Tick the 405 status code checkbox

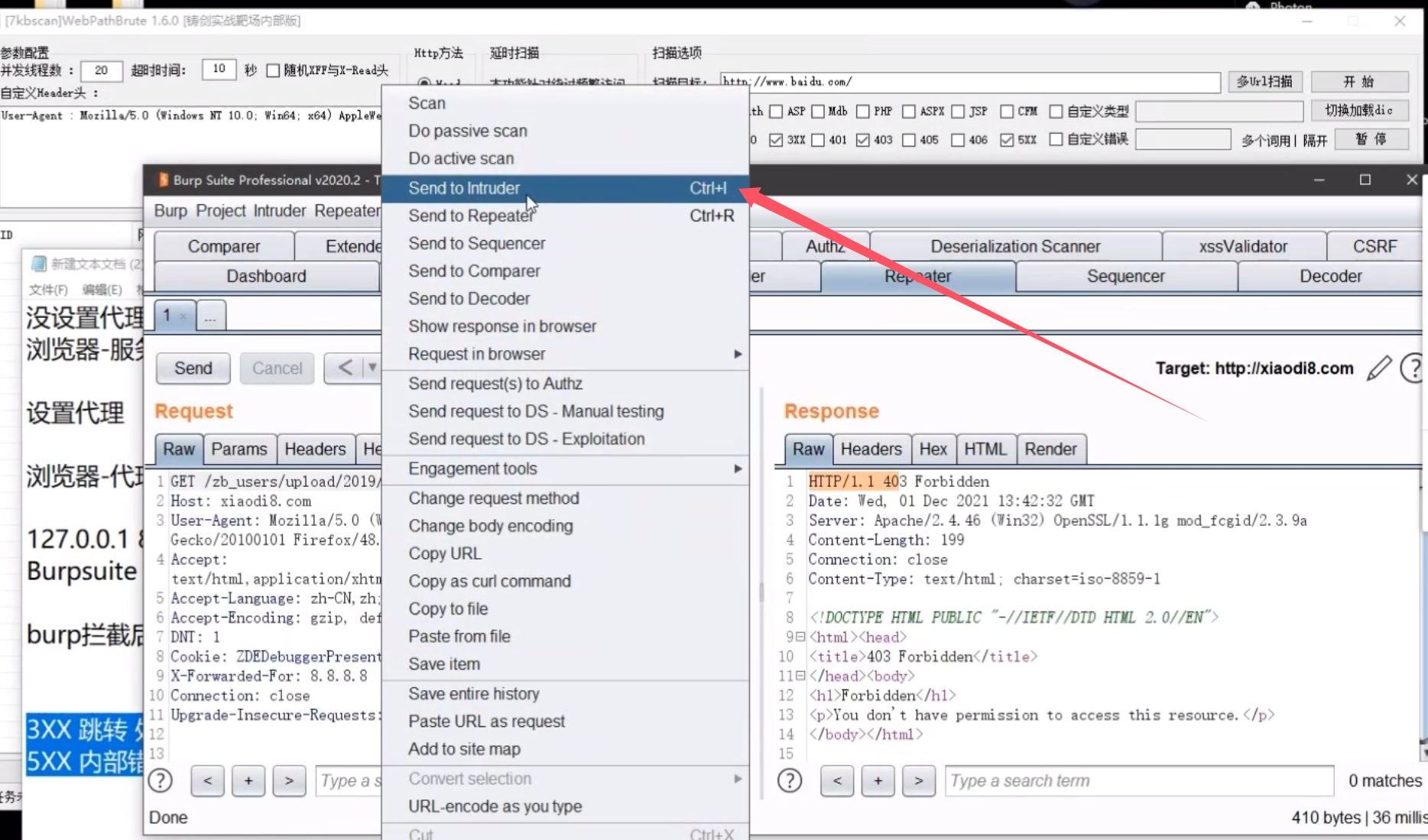(x=909, y=140)
